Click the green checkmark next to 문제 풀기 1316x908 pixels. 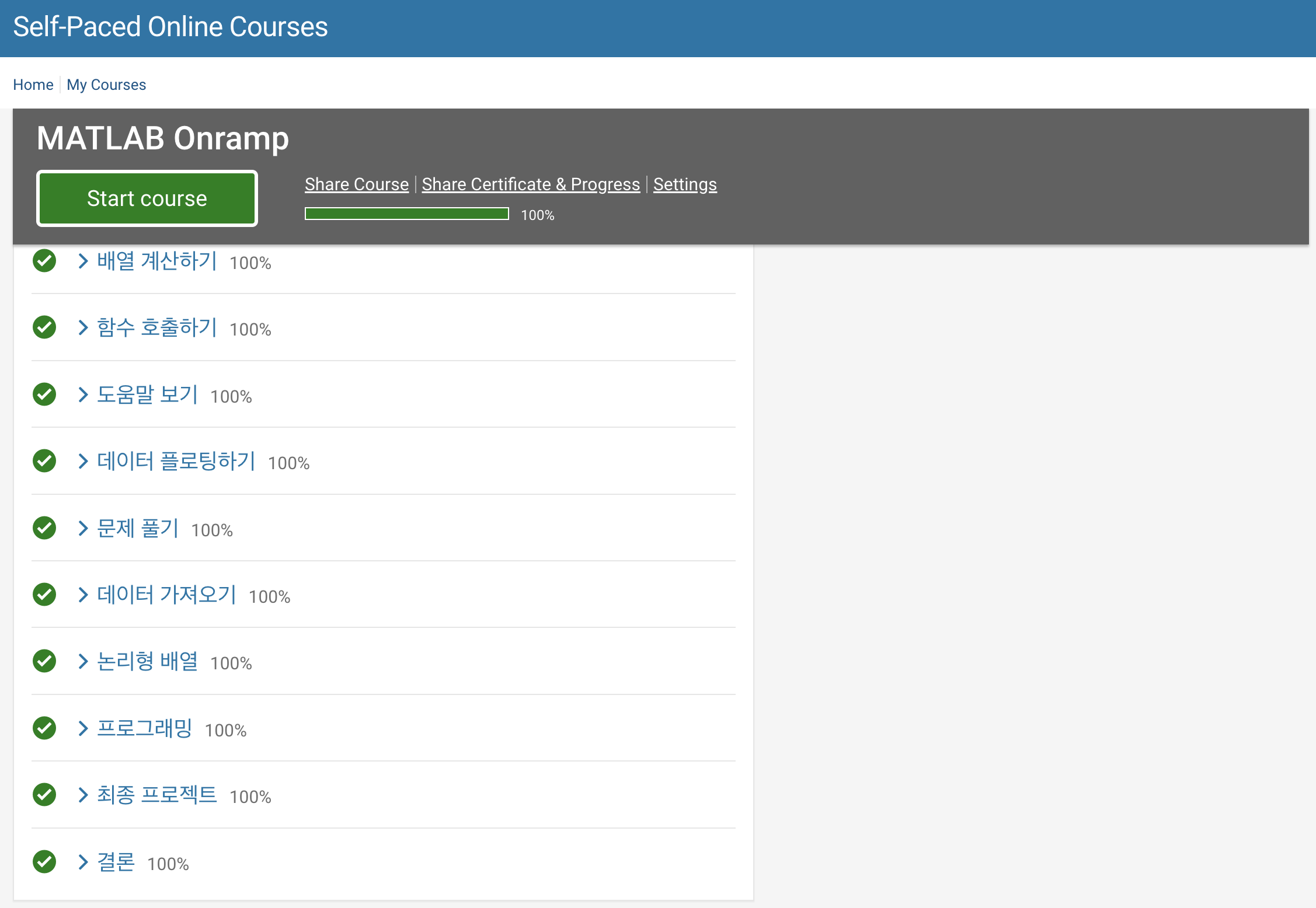coord(44,528)
